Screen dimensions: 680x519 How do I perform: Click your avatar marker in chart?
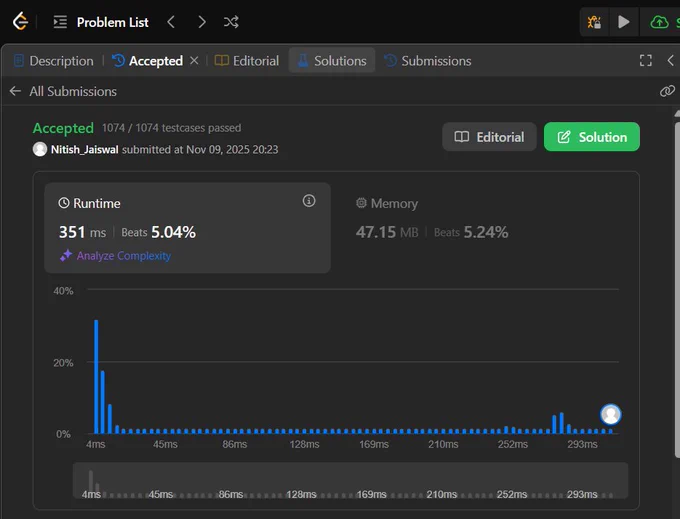pyautogui.click(x=611, y=415)
